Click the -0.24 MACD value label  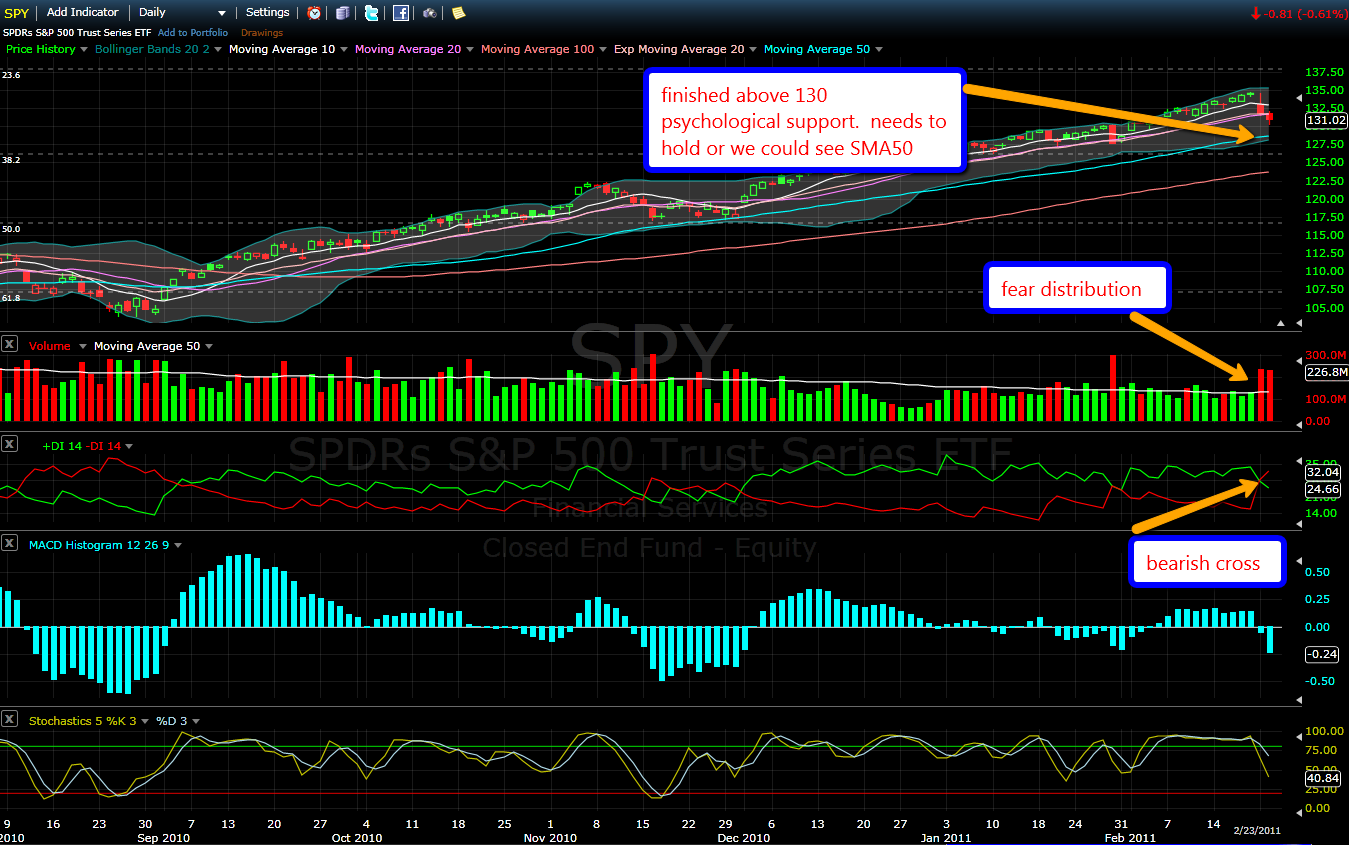point(1321,654)
